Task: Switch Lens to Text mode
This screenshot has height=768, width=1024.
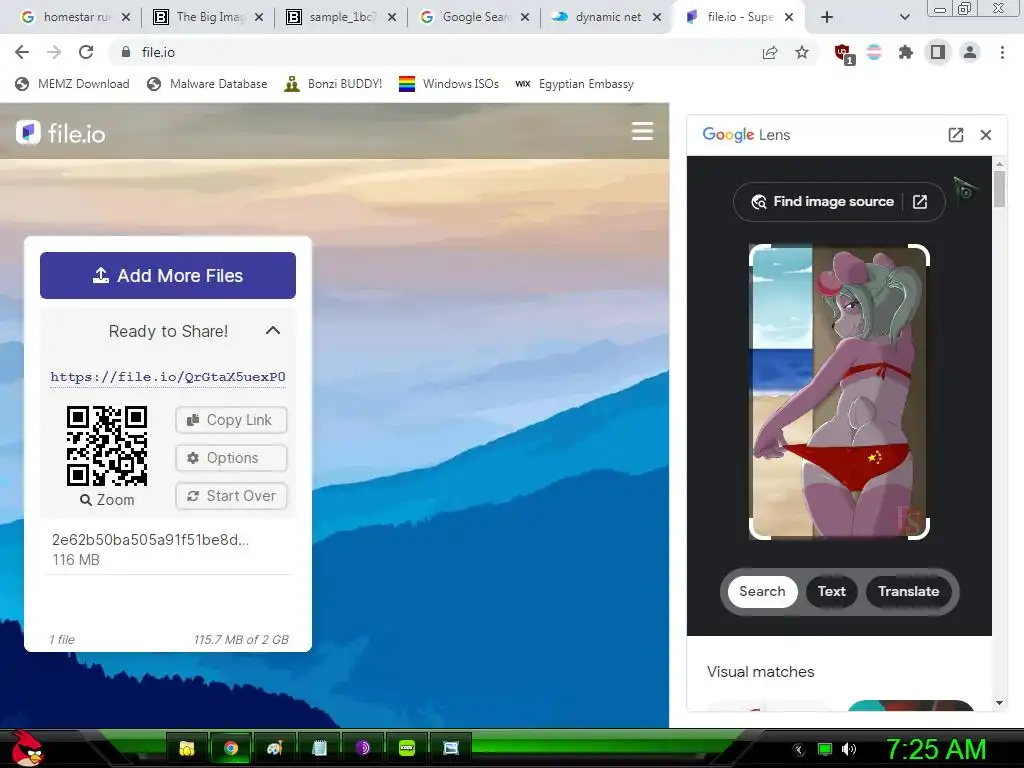Action: [831, 592]
